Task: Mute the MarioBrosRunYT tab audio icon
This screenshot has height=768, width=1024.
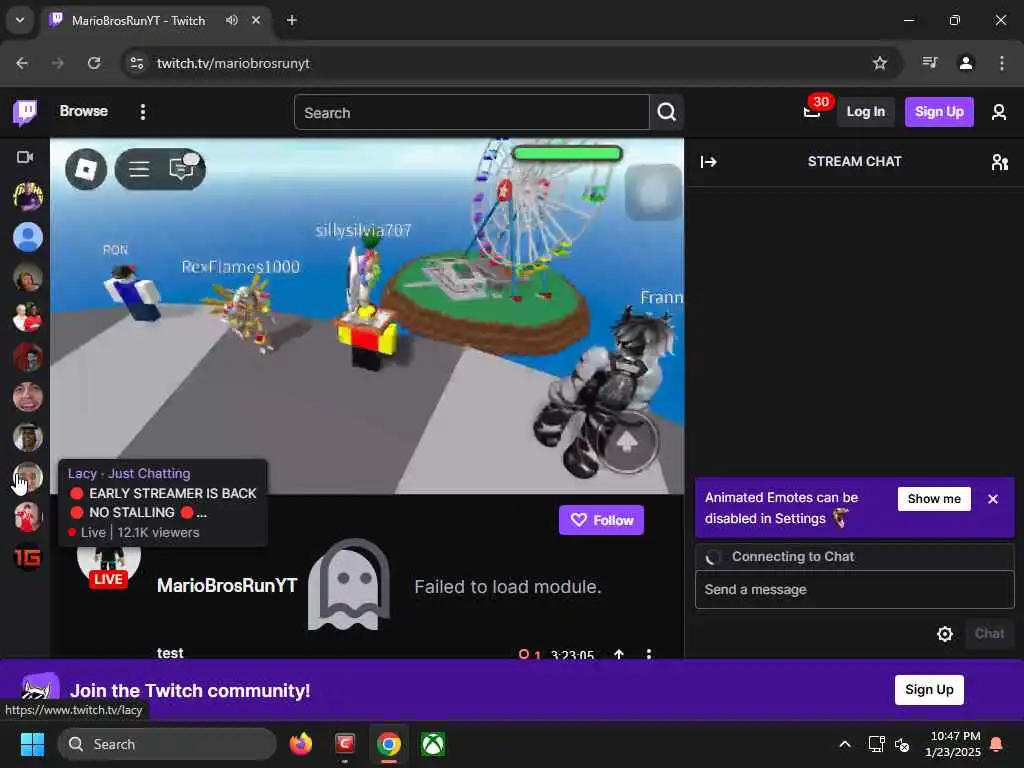Action: click(232, 20)
